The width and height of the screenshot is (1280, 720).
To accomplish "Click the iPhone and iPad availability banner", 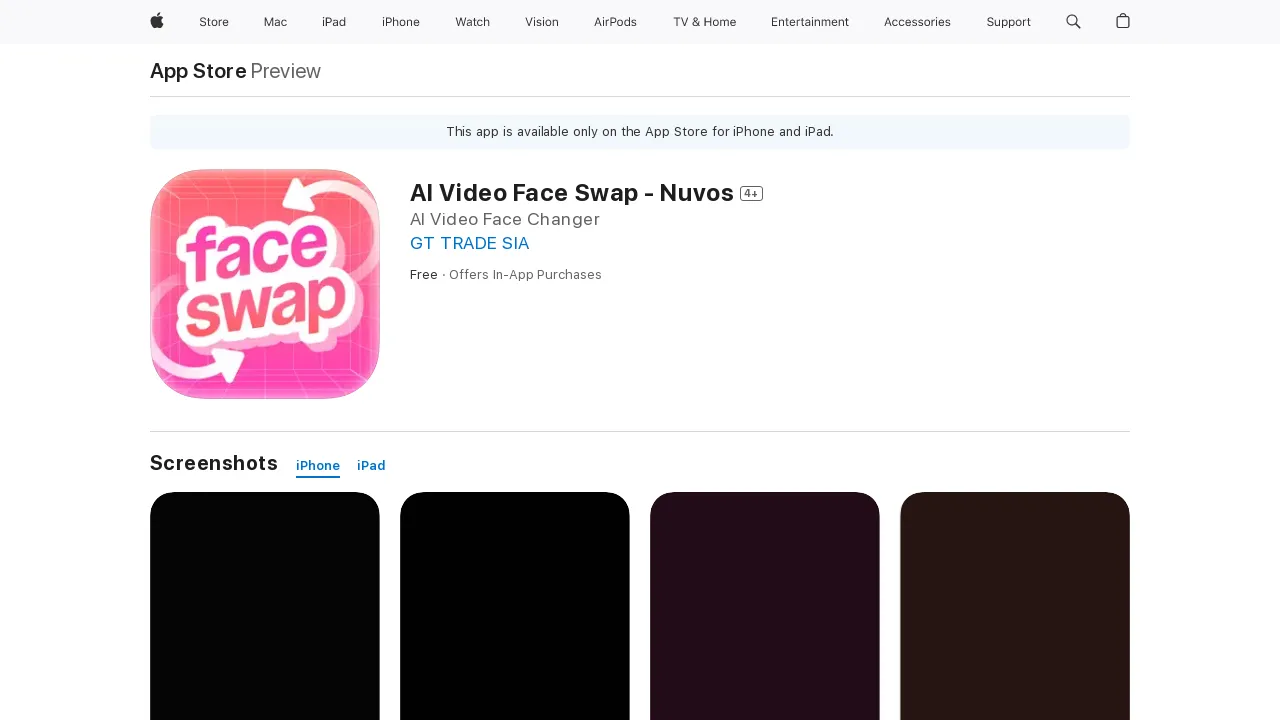I will click(x=640, y=132).
